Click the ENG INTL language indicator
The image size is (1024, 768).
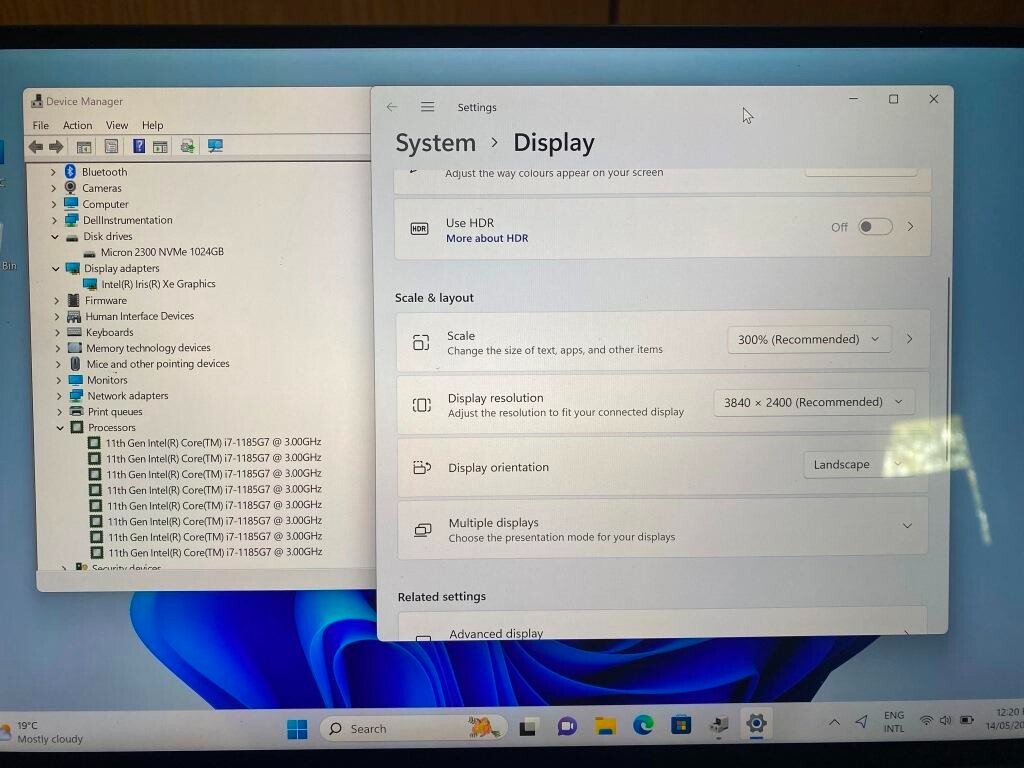point(893,722)
